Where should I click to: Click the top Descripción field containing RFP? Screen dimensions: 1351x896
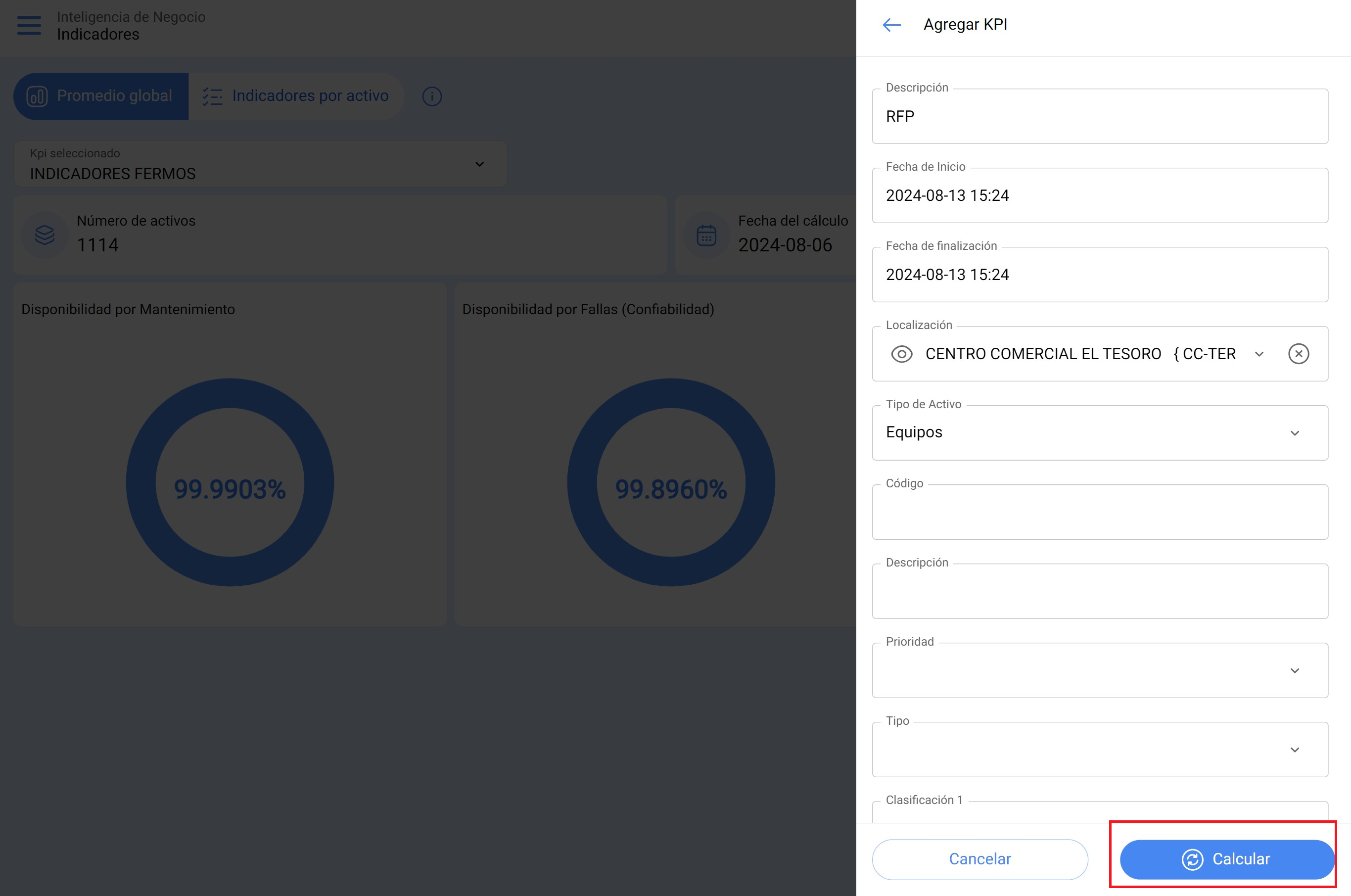tap(1100, 116)
